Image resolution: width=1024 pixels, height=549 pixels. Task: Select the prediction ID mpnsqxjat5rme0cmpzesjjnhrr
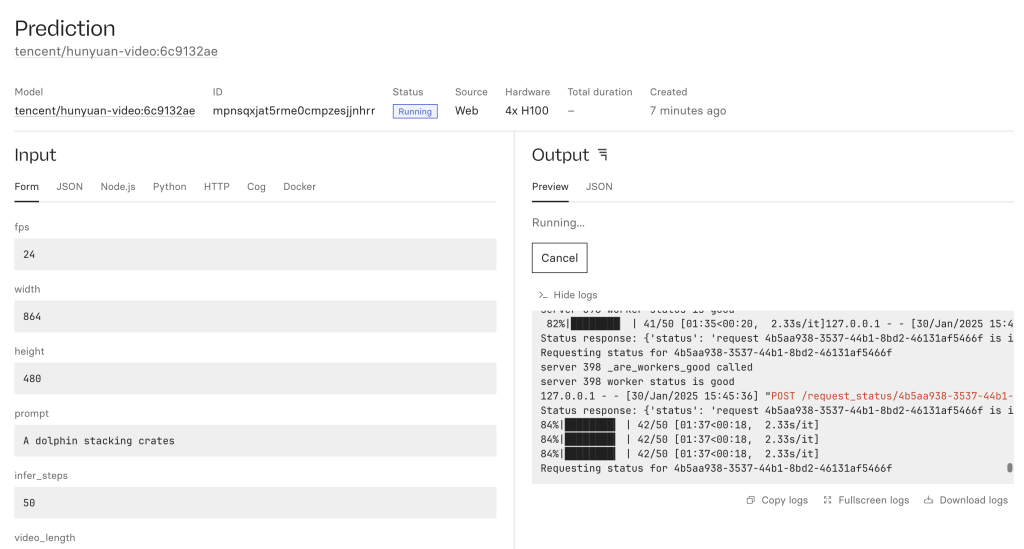(294, 111)
